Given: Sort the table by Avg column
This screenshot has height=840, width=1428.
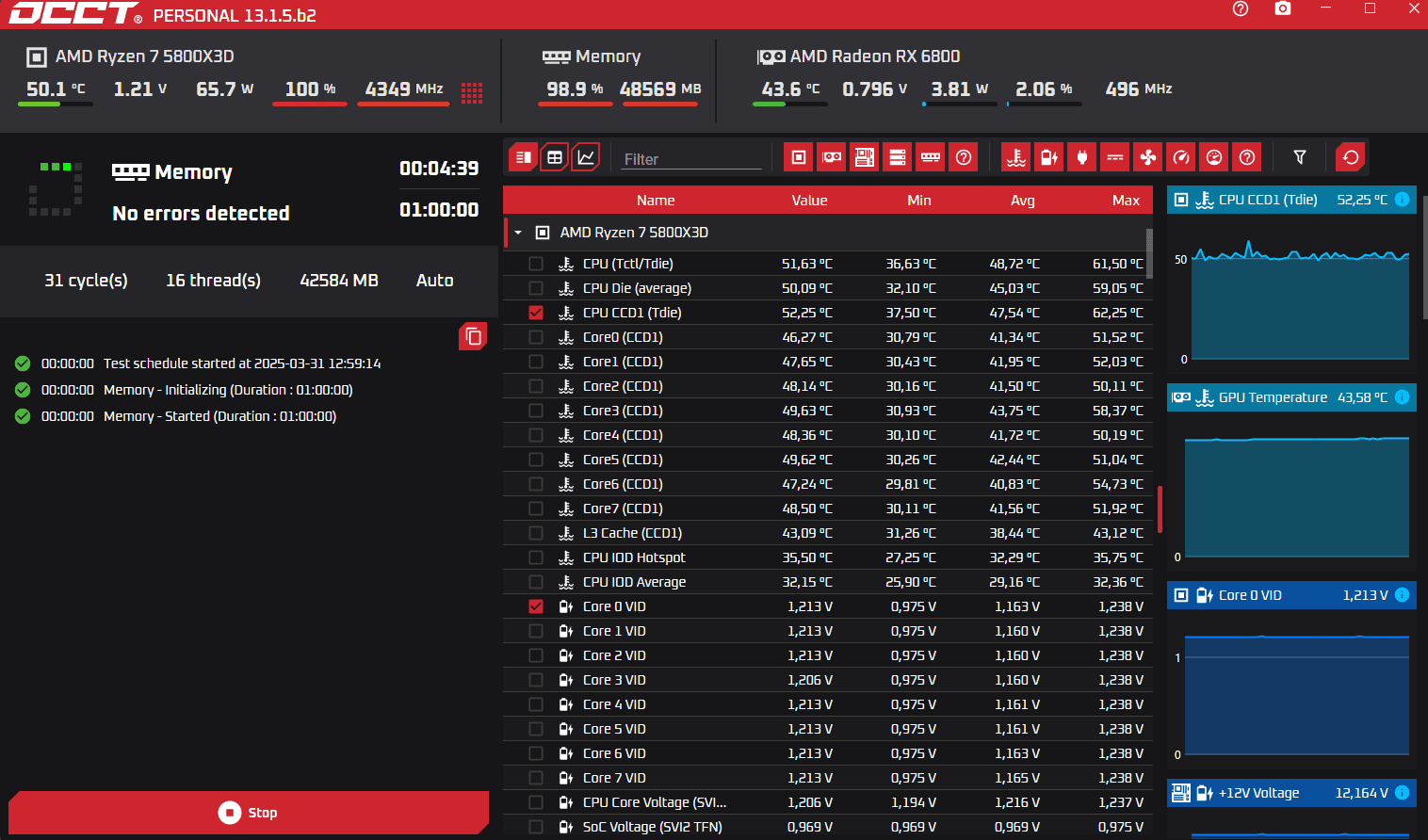Looking at the screenshot, I should pos(1023,201).
